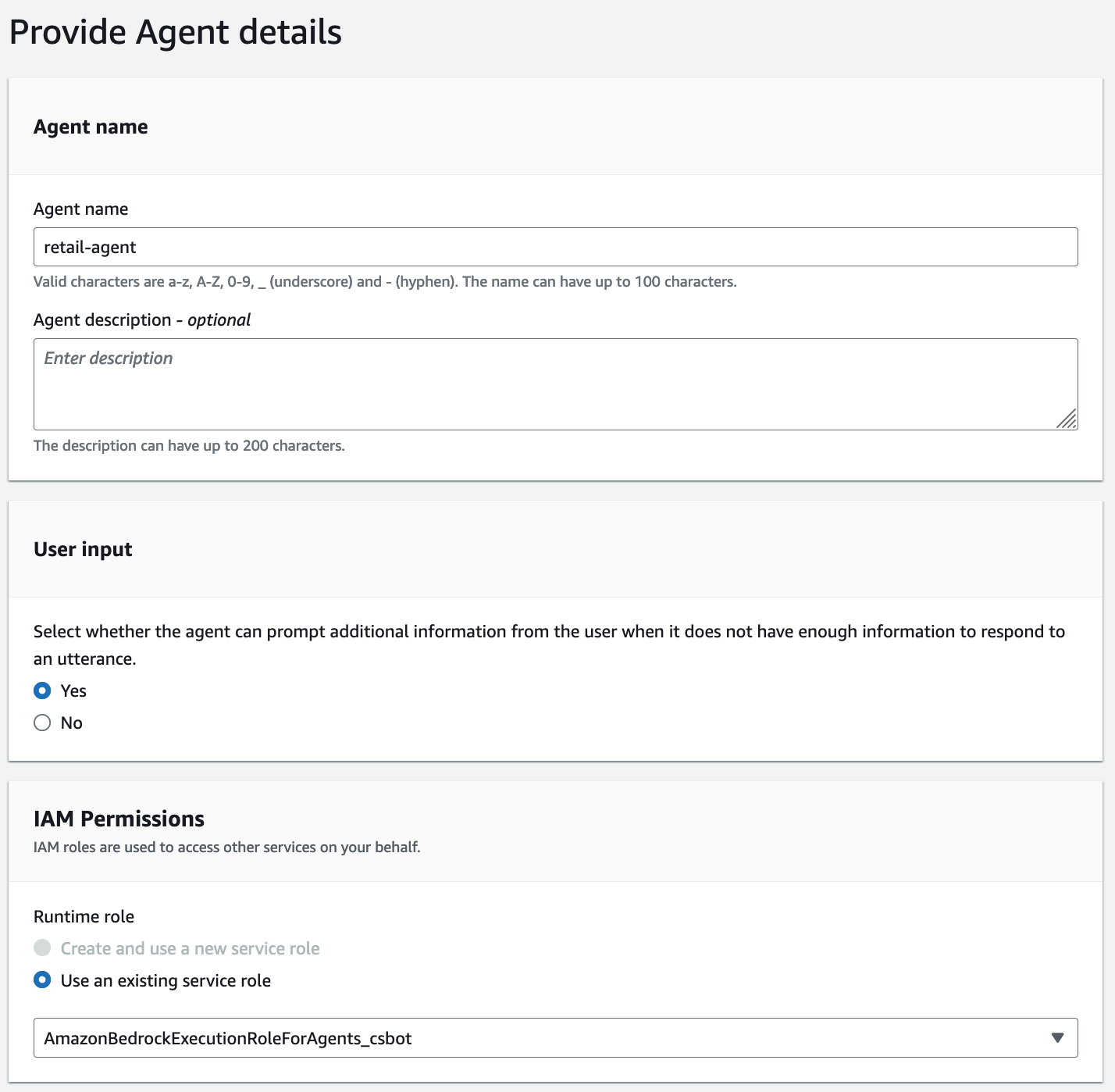Click the bold Agent name section heading

[91, 127]
